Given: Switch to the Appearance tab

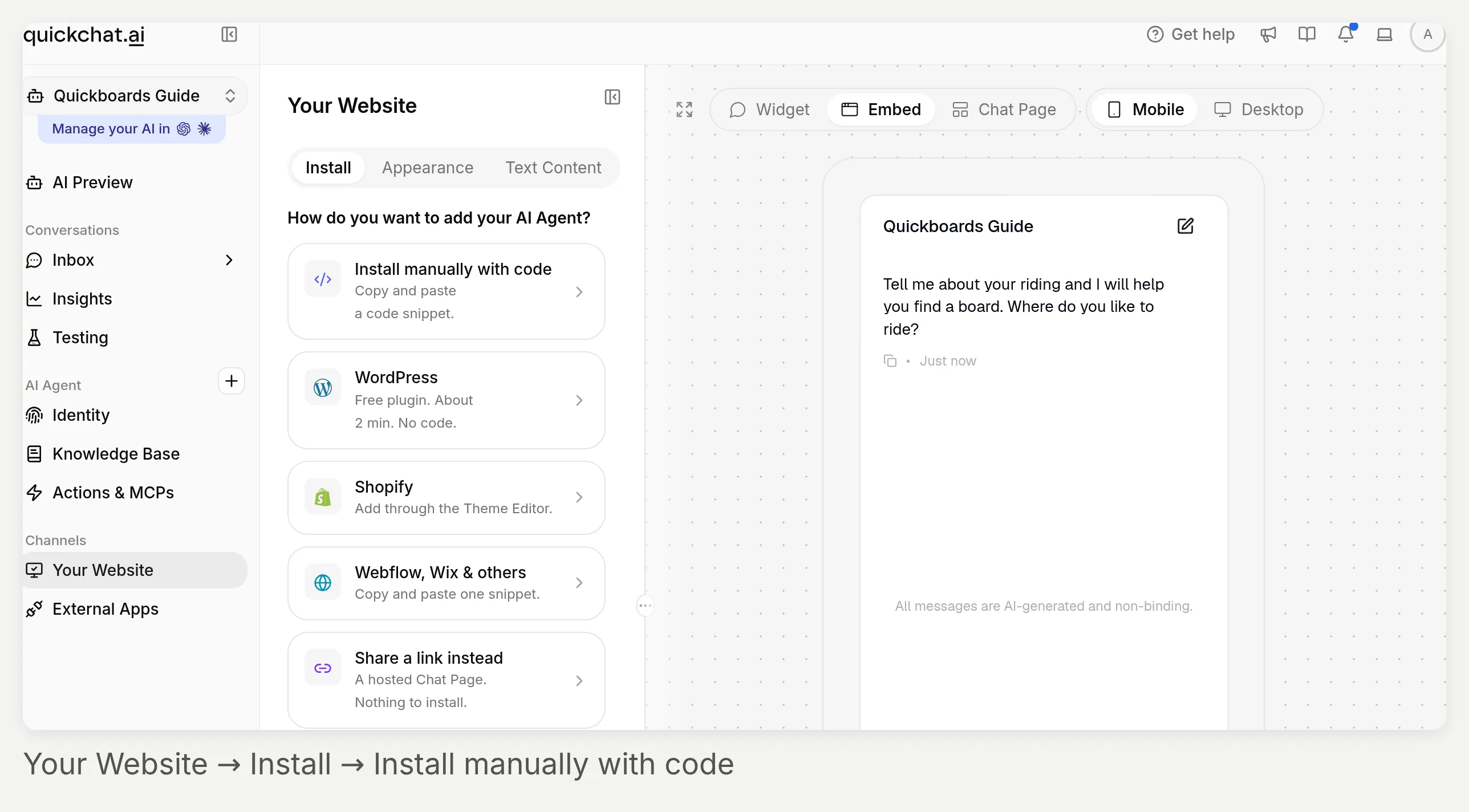Looking at the screenshot, I should [x=428, y=168].
